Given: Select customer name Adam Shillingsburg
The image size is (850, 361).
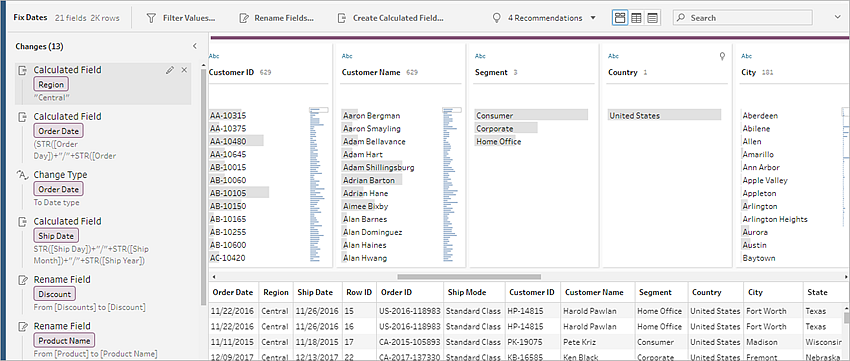Looking at the screenshot, I should coord(378,167).
